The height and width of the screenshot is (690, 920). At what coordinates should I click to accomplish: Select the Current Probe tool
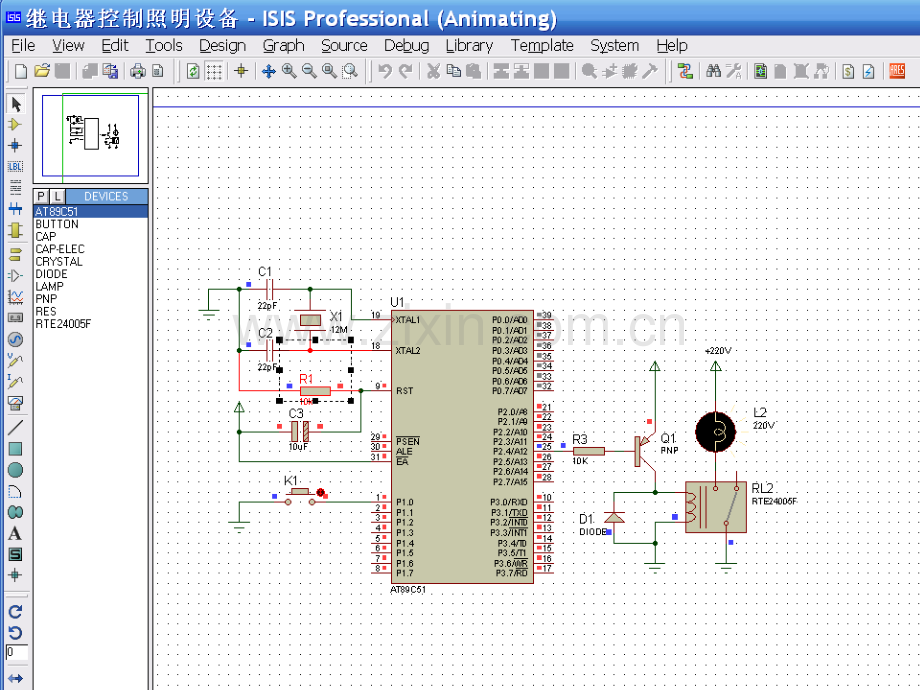[x=15, y=381]
